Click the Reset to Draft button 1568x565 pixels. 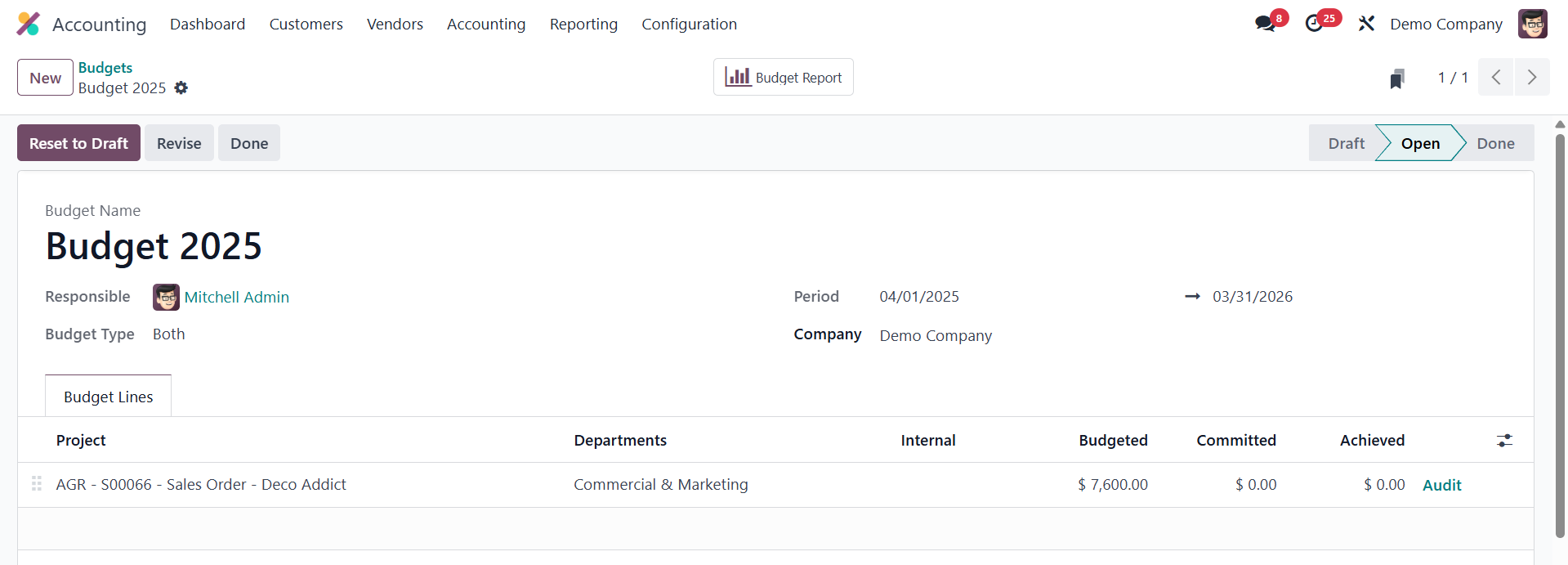78,143
